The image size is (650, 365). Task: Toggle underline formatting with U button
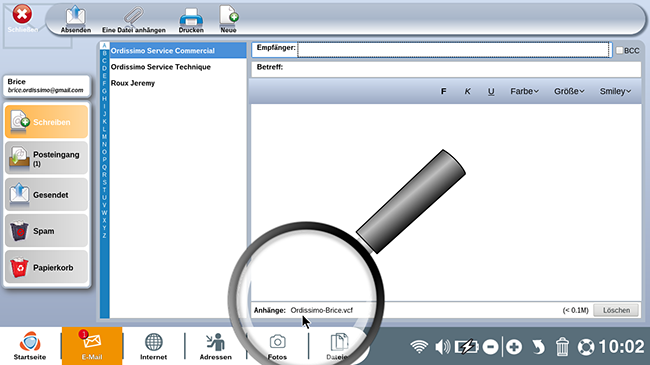tap(491, 91)
